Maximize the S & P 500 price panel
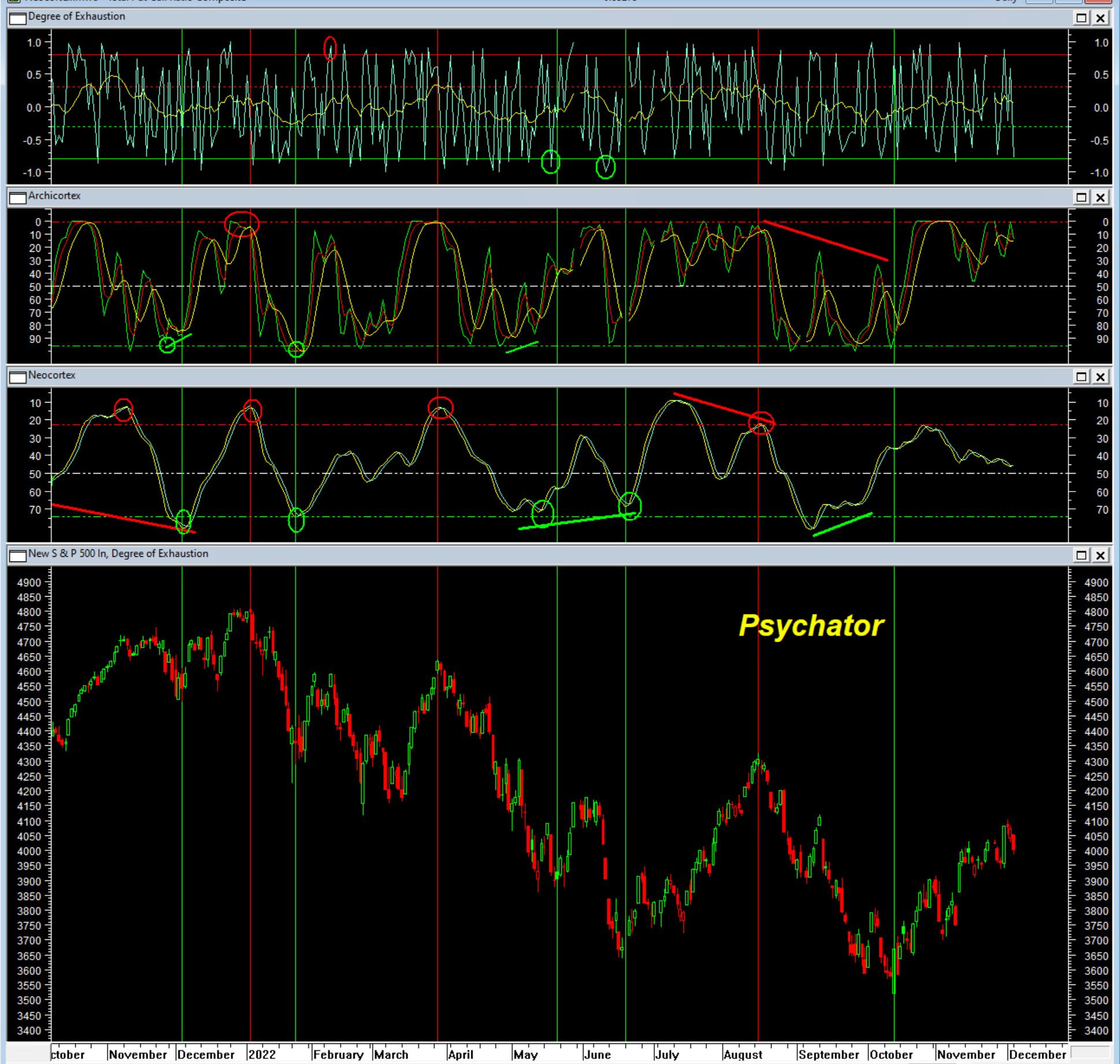Image resolution: width=1120 pixels, height=1064 pixels. click(1081, 555)
